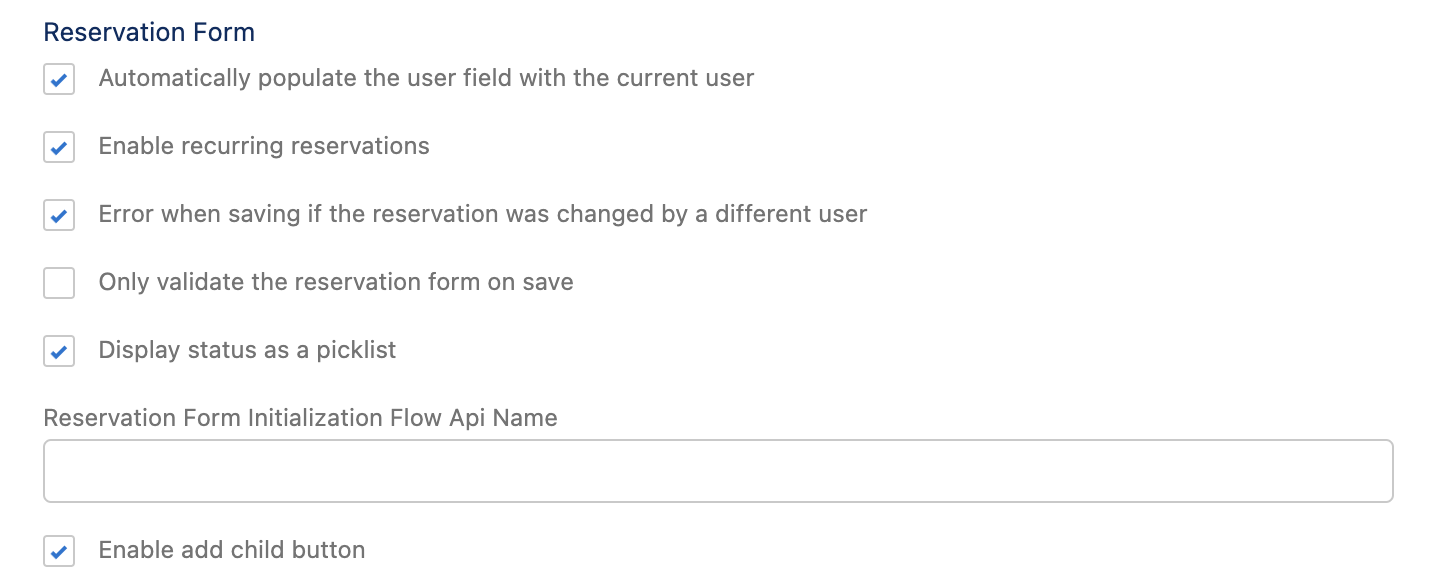Turn off the add child button checkbox
The width and height of the screenshot is (1436, 584).
coord(59,551)
